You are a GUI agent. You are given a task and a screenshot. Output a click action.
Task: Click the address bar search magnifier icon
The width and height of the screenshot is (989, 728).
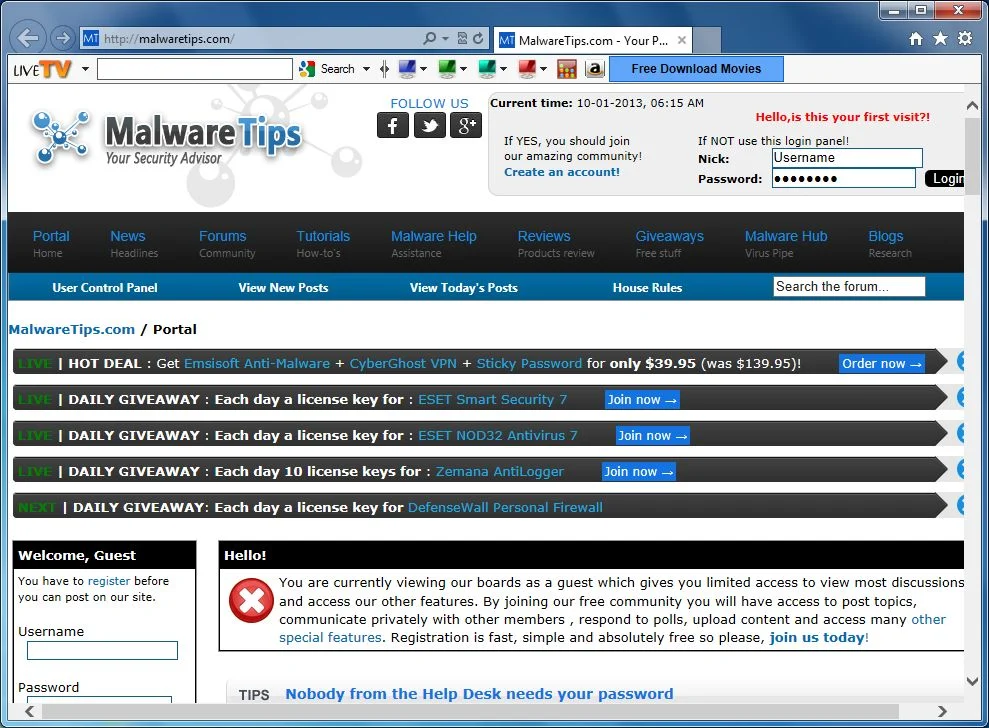(x=430, y=38)
